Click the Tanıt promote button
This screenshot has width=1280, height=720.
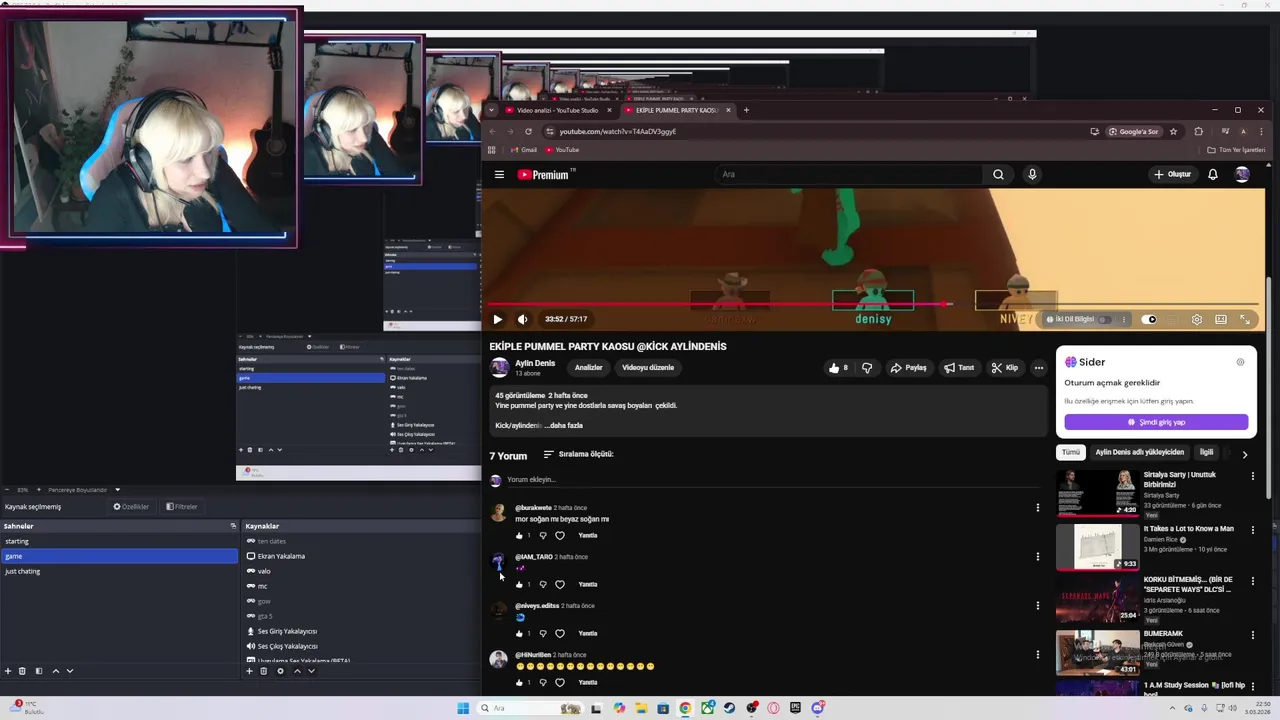[959, 367]
